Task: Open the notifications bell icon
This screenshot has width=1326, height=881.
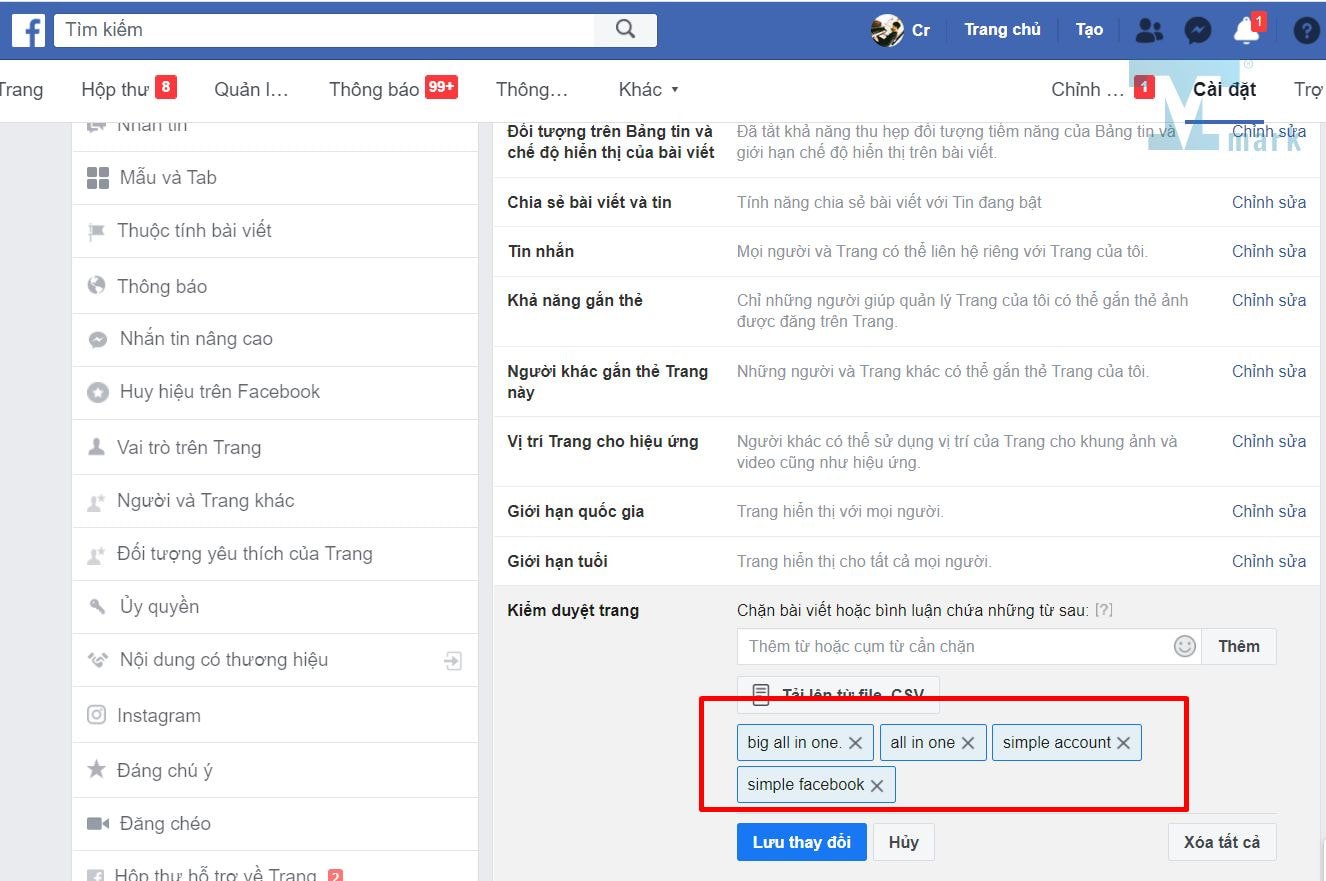Action: pos(1246,30)
